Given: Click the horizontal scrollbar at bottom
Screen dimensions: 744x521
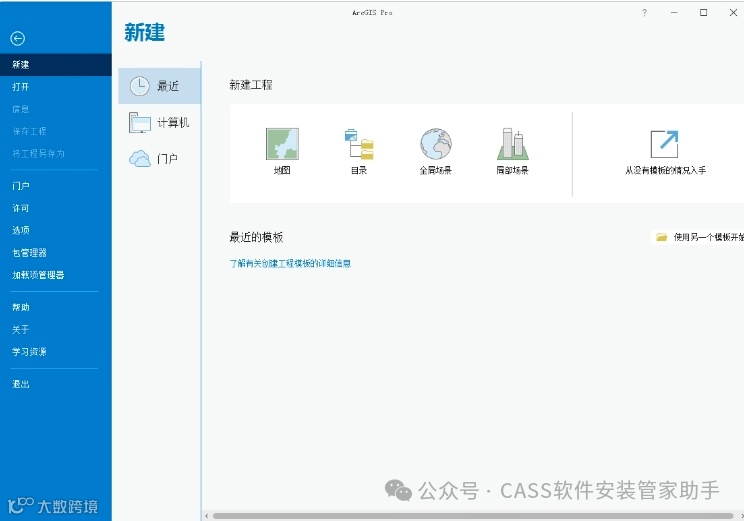Looking at the screenshot, I should pos(473,516).
